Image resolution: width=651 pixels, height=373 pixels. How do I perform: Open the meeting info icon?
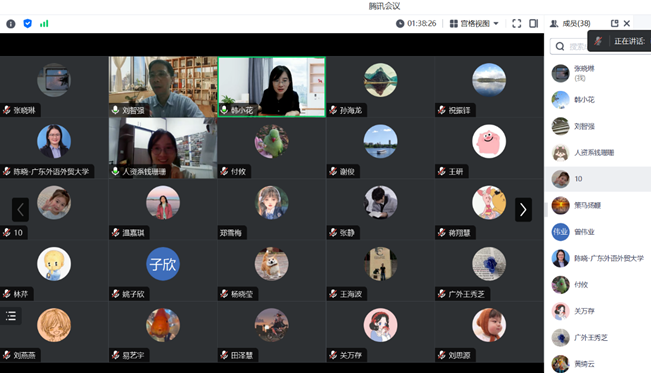pyautogui.click(x=11, y=24)
